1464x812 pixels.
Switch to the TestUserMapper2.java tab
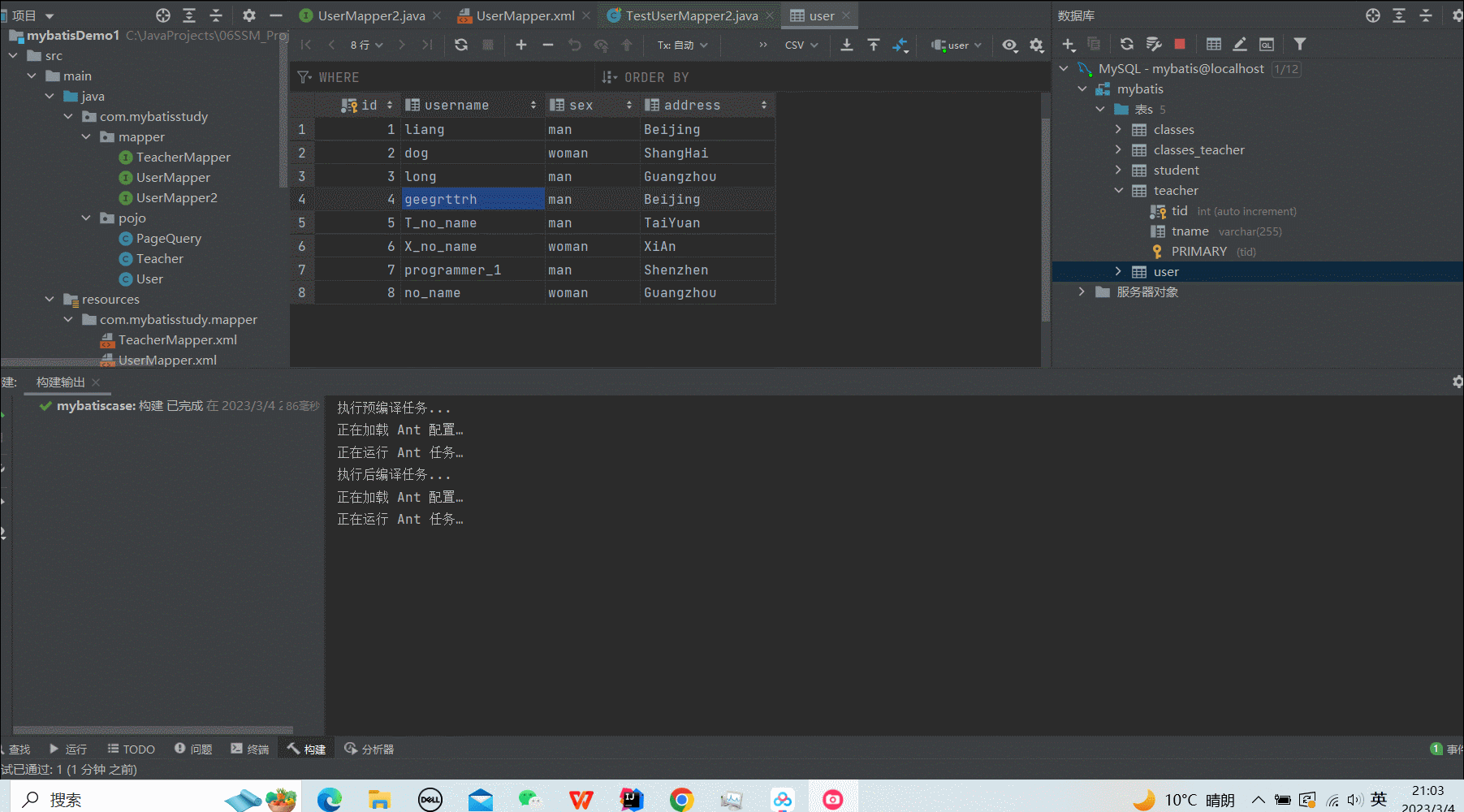click(x=692, y=15)
